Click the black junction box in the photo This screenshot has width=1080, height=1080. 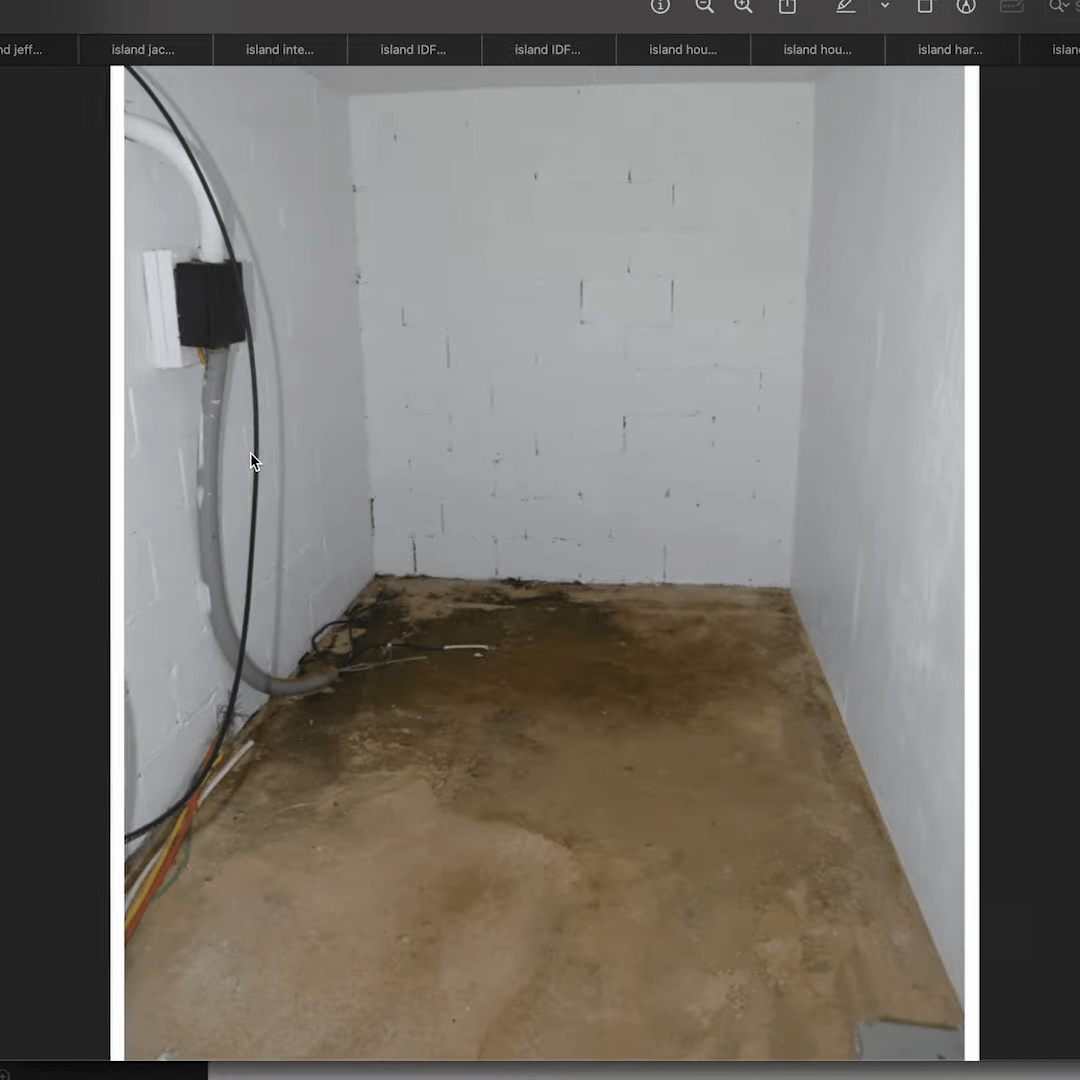210,304
